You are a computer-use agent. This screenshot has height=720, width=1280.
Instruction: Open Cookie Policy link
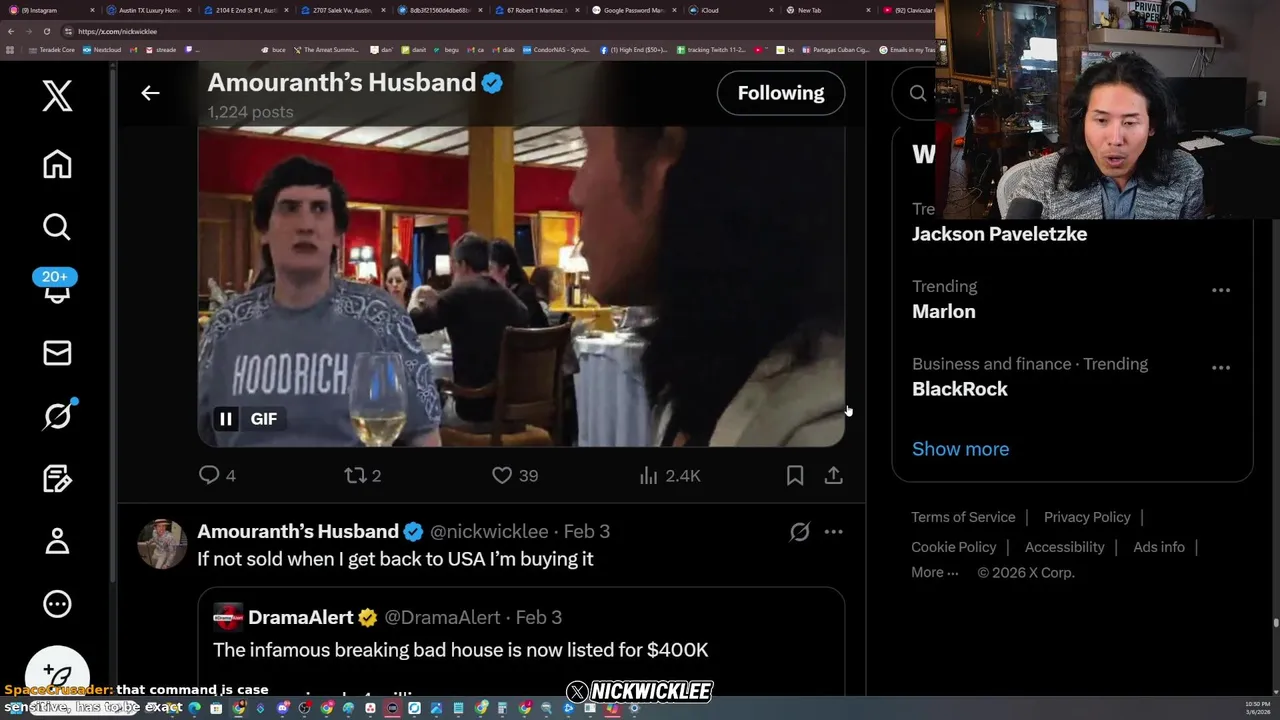953,547
